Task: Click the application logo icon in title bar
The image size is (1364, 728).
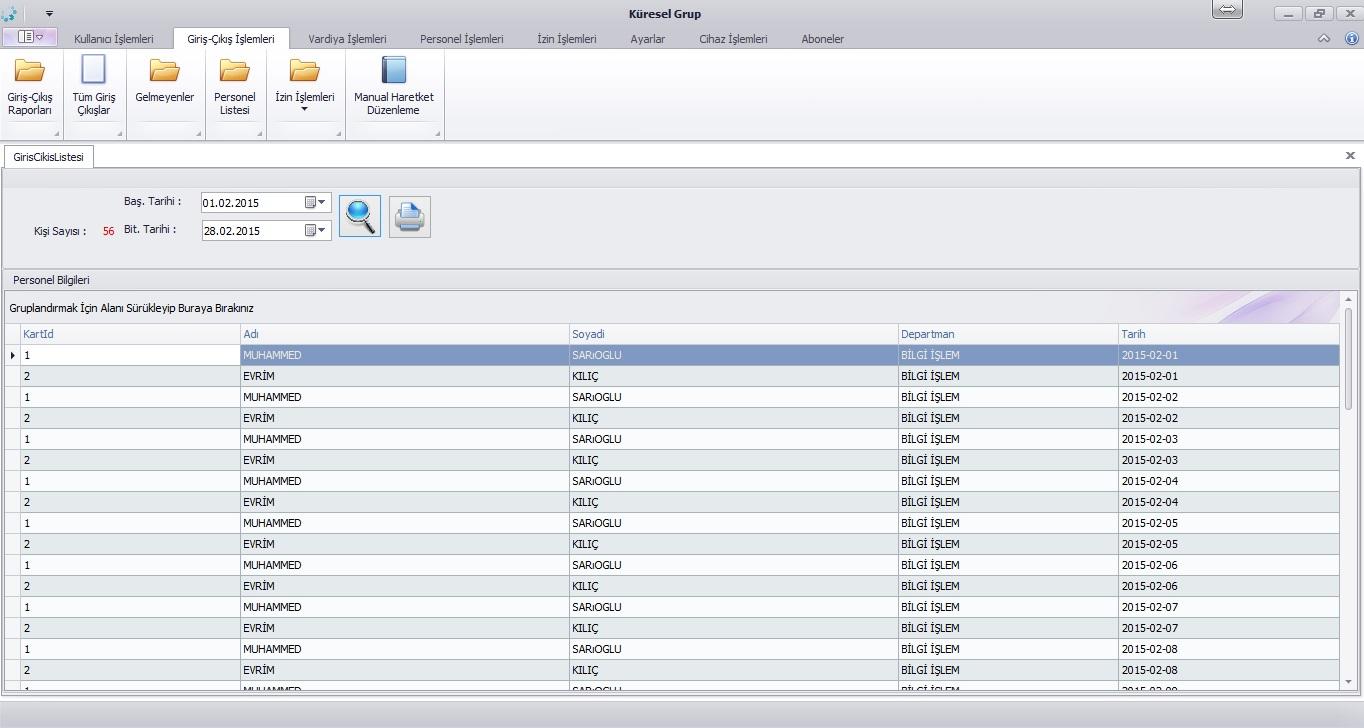Action: 10,14
